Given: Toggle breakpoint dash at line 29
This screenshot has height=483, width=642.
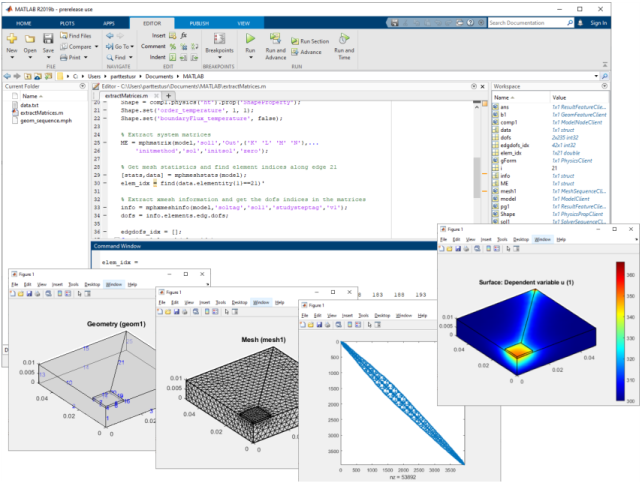Looking at the screenshot, I should point(105,175).
